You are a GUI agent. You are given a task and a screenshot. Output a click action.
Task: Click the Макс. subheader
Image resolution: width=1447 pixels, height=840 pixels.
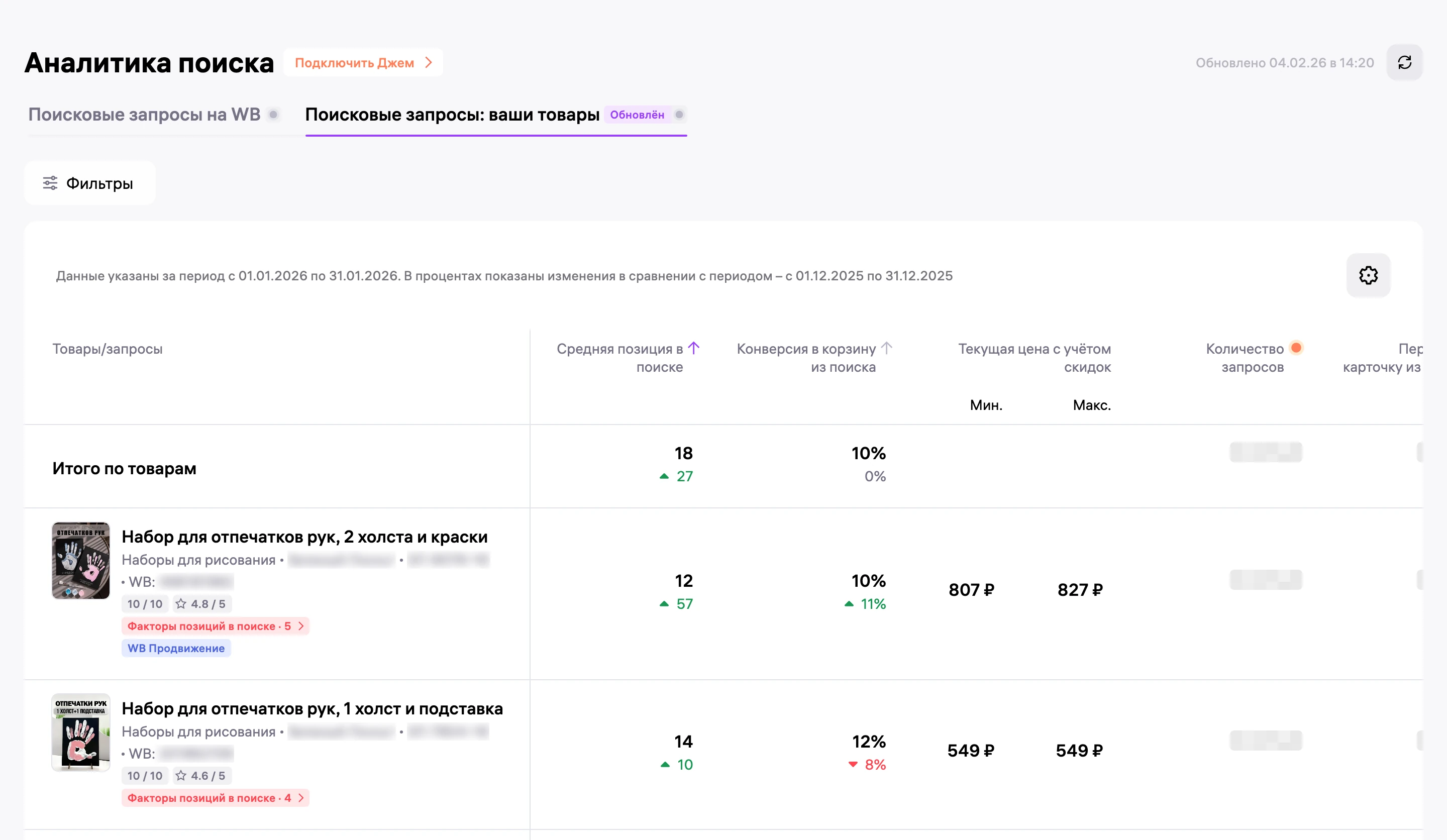[1092, 405]
